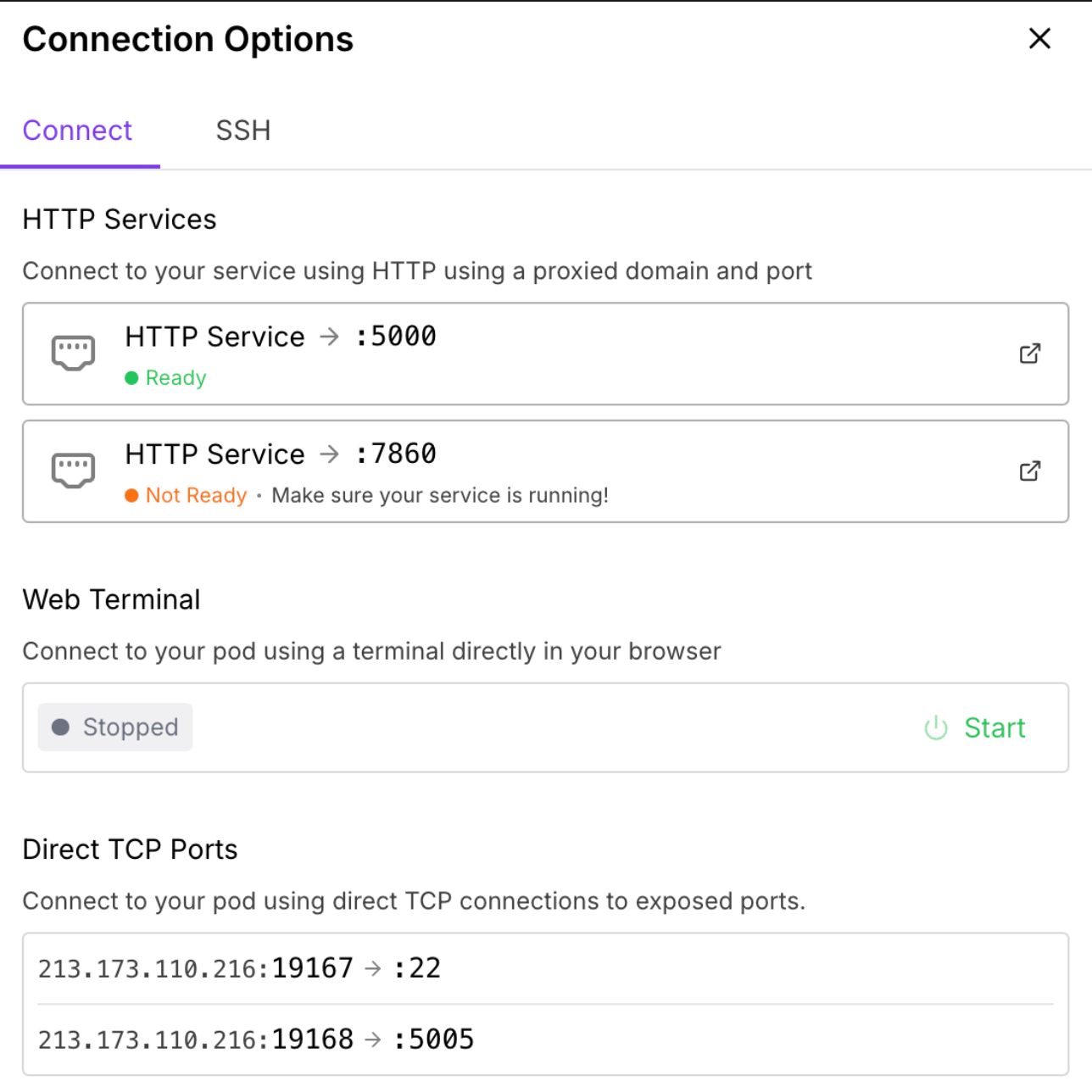Select the TCP address mapped to port 22
Image resolution: width=1092 pixels, height=1092 pixels.
[195, 968]
